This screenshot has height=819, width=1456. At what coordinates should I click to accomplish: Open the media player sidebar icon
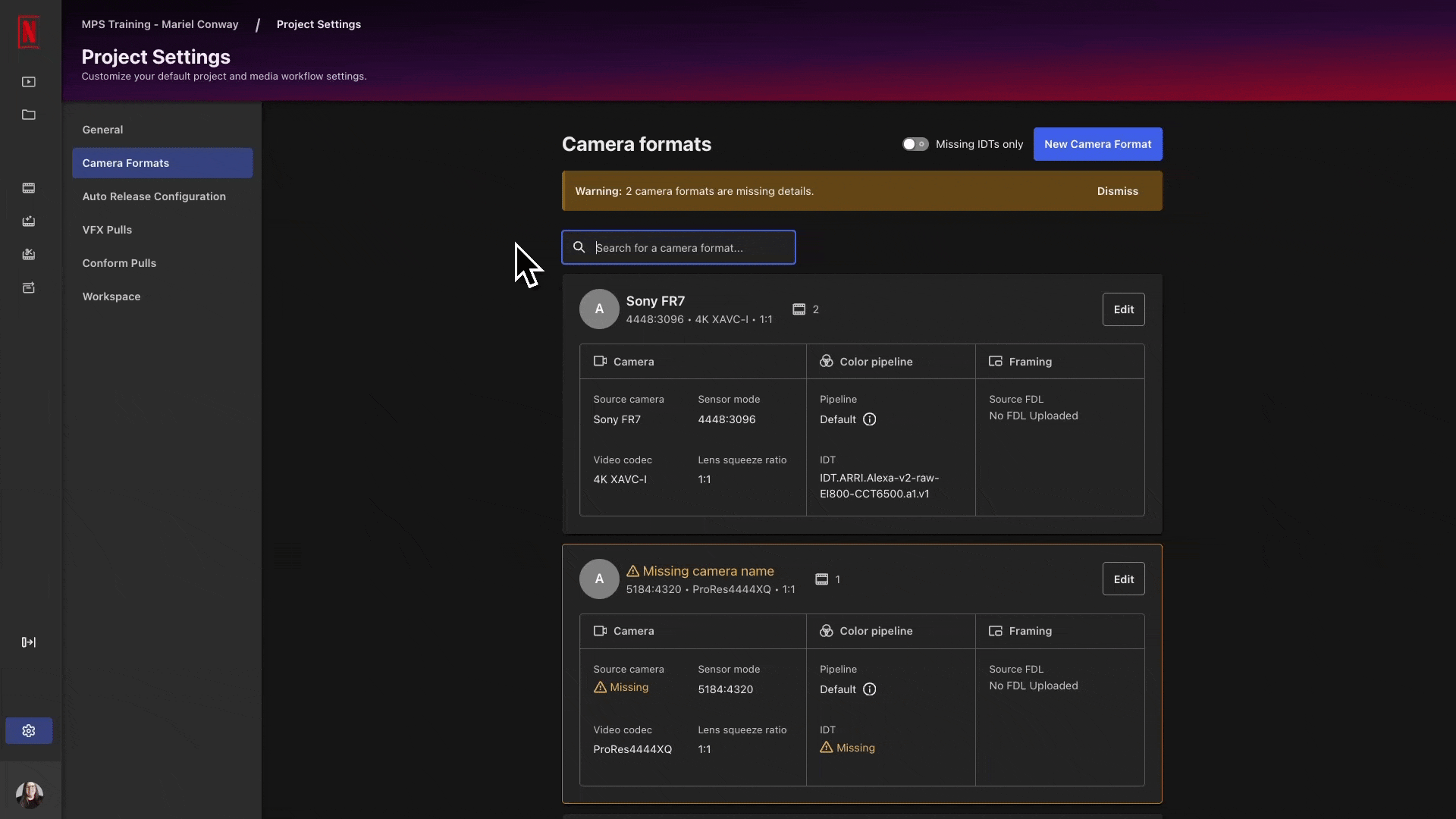[x=29, y=82]
